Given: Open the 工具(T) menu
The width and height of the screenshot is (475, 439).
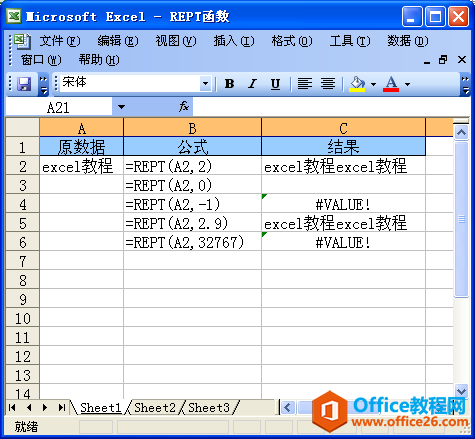Looking at the screenshot, I should click(350, 41).
